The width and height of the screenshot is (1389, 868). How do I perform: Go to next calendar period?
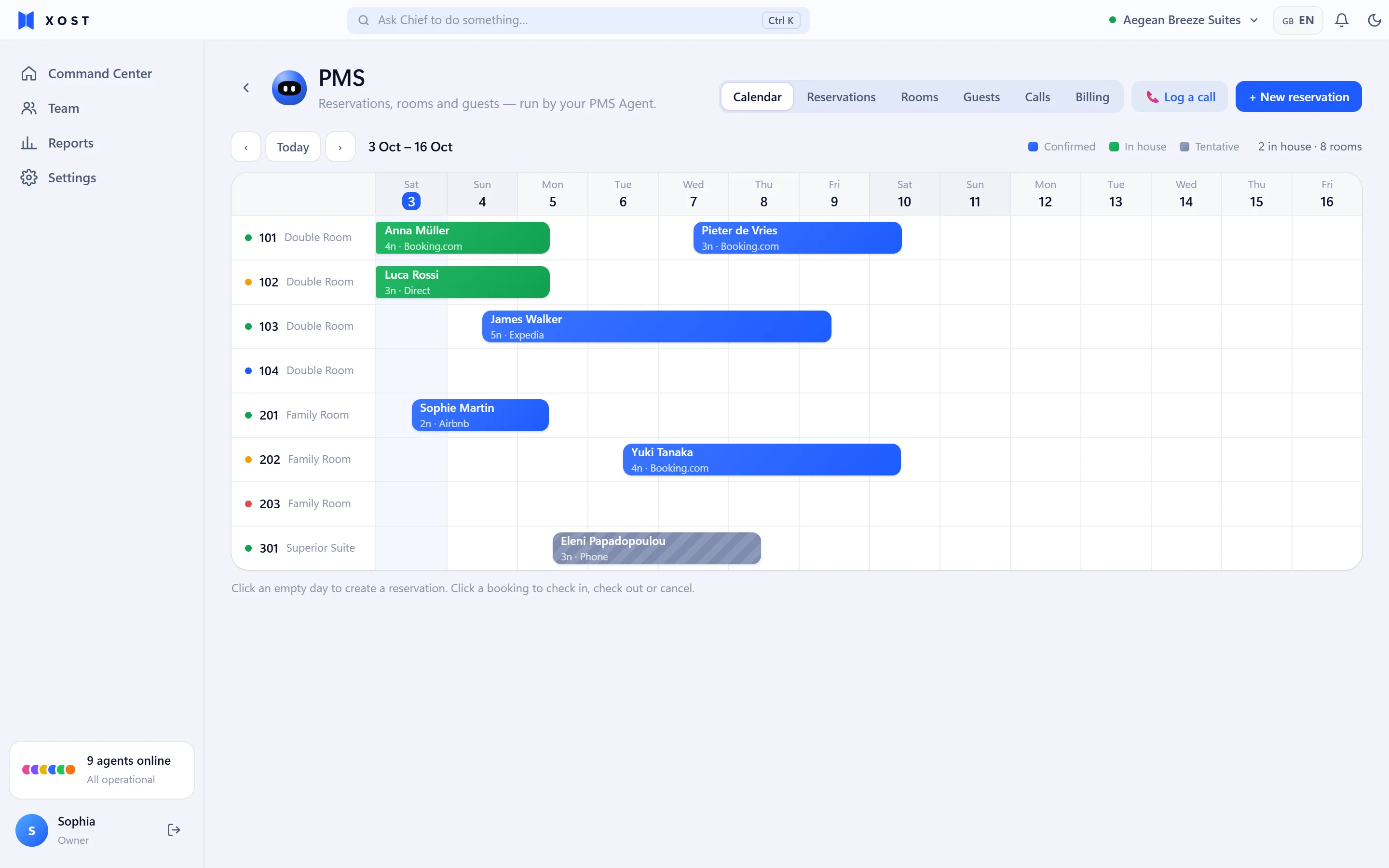coord(340,147)
